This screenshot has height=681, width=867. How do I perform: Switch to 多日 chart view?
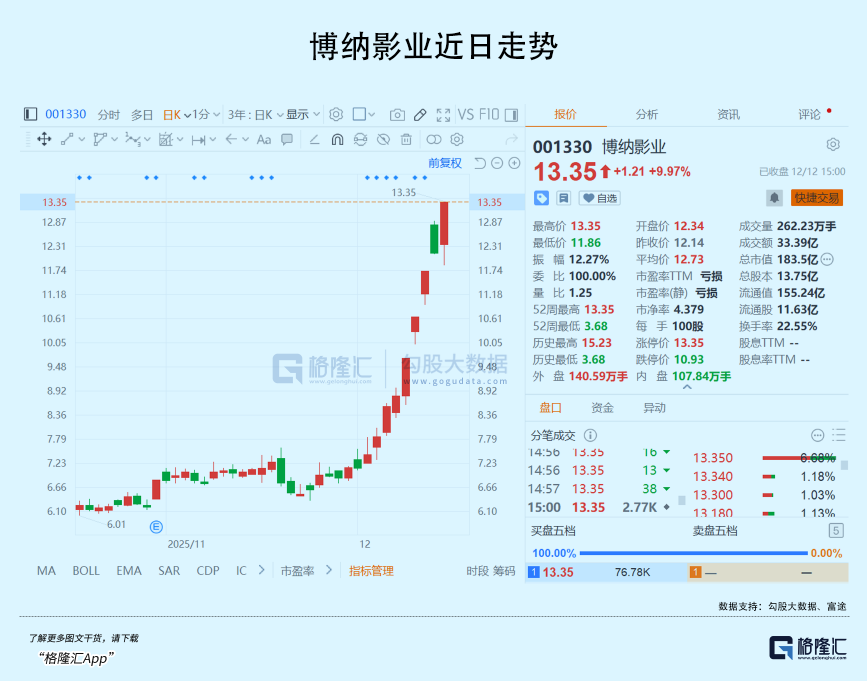click(142, 115)
